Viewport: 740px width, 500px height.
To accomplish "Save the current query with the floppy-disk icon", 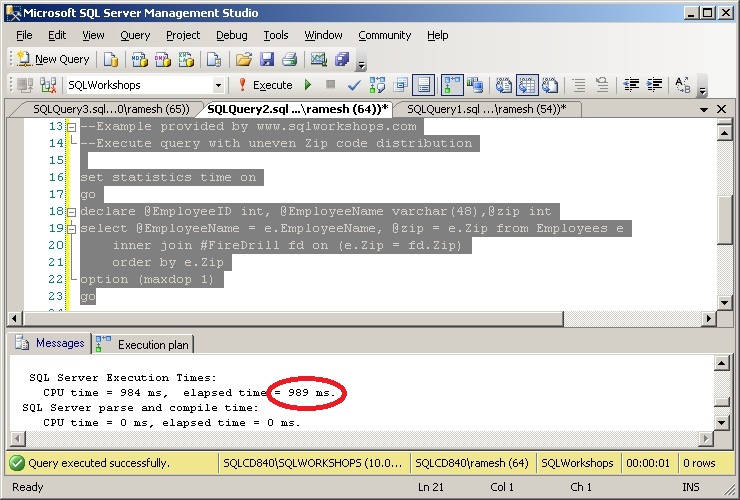I will pyautogui.click(x=267, y=59).
